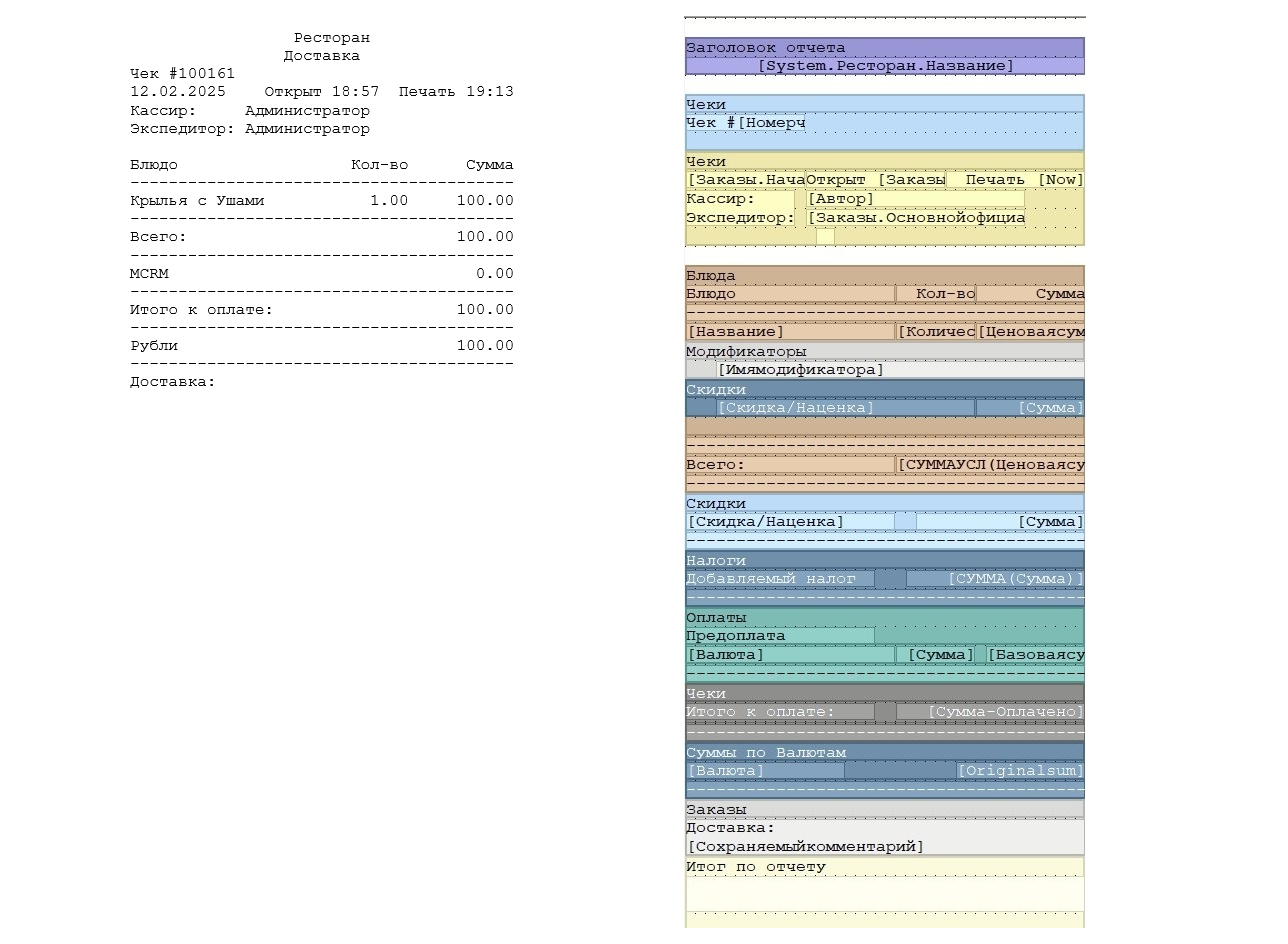1288x944 pixels.
Task: Click the dish name 'Крылья с Ушами'
Action: [x=197, y=201]
